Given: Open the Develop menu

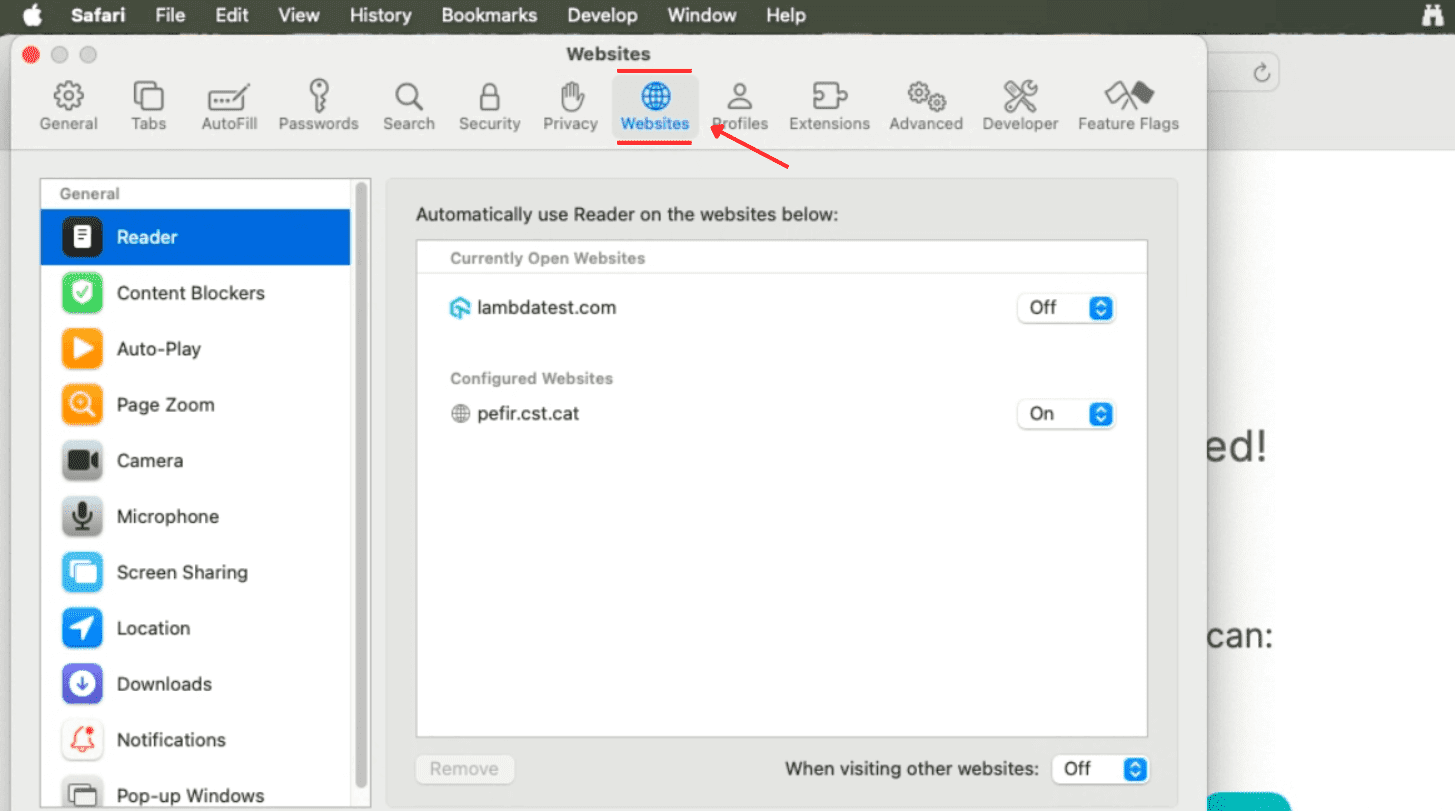Looking at the screenshot, I should tap(602, 15).
